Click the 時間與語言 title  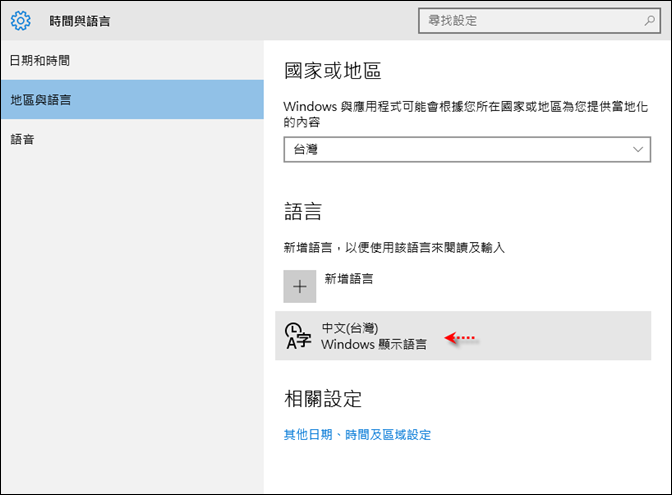coord(80,21)
